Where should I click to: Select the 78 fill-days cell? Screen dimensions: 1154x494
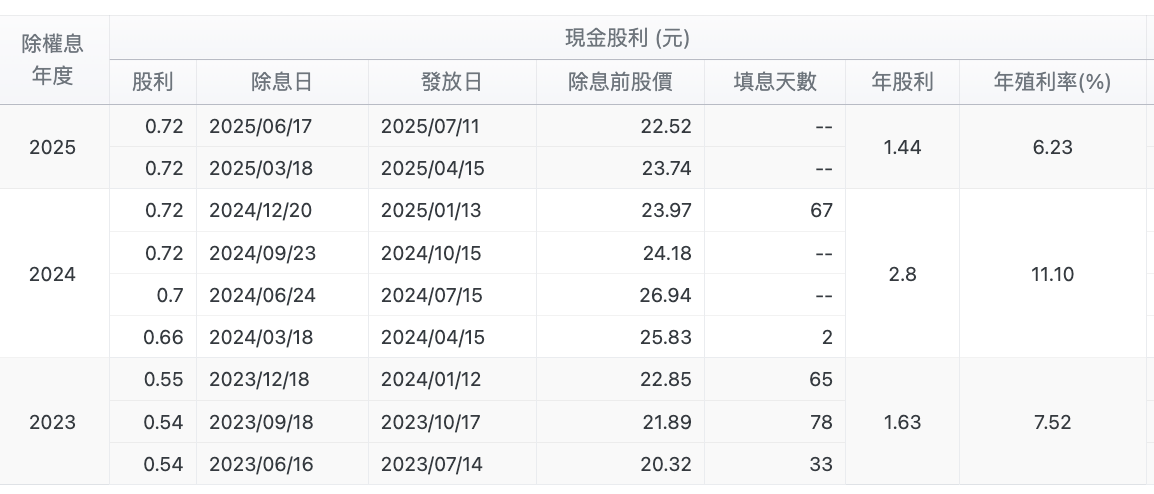[821, 422]
